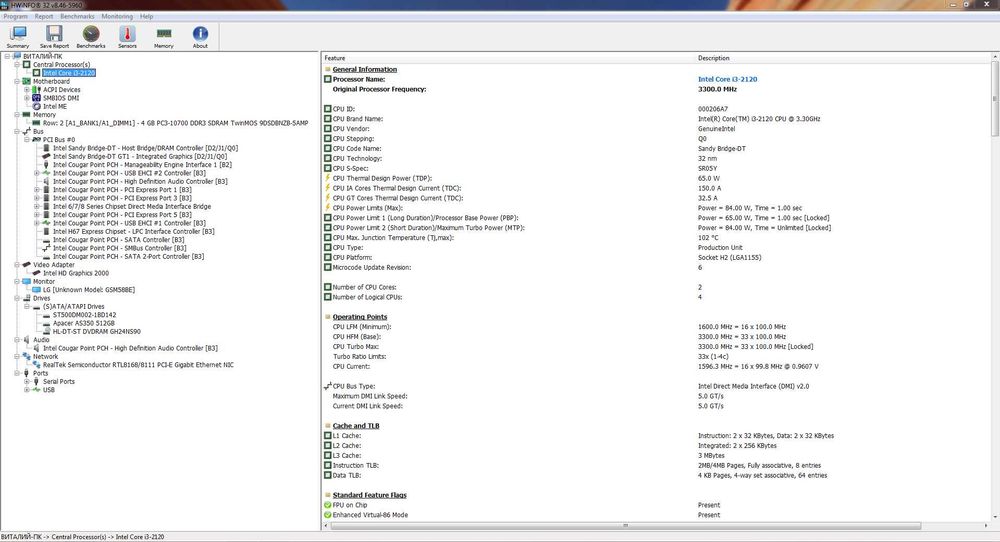The width and height of the screenshot is (1000, 542).
Task: Open the Program menu
Action: pos(15,17)
